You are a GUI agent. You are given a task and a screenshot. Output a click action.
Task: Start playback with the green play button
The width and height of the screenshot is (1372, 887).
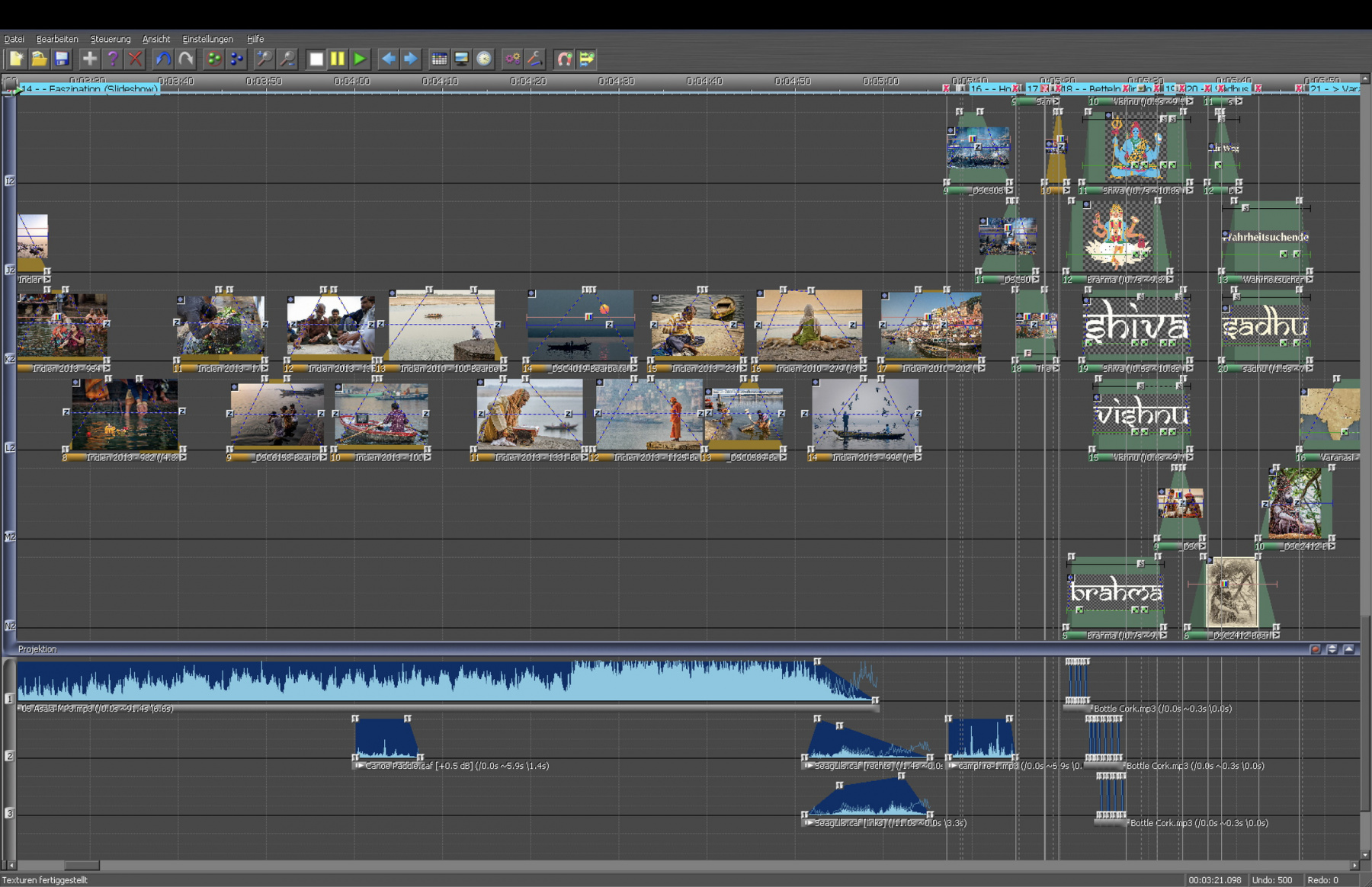click(x=360, y=59)
